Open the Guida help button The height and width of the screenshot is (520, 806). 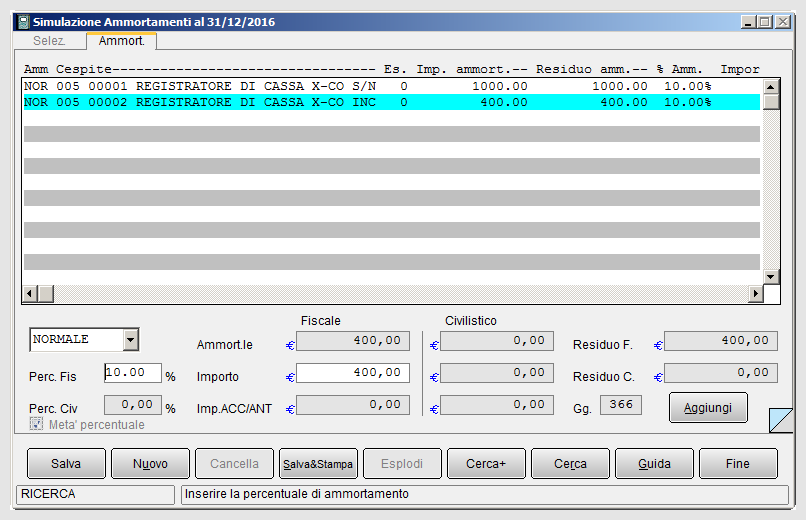tap(654, 463)
